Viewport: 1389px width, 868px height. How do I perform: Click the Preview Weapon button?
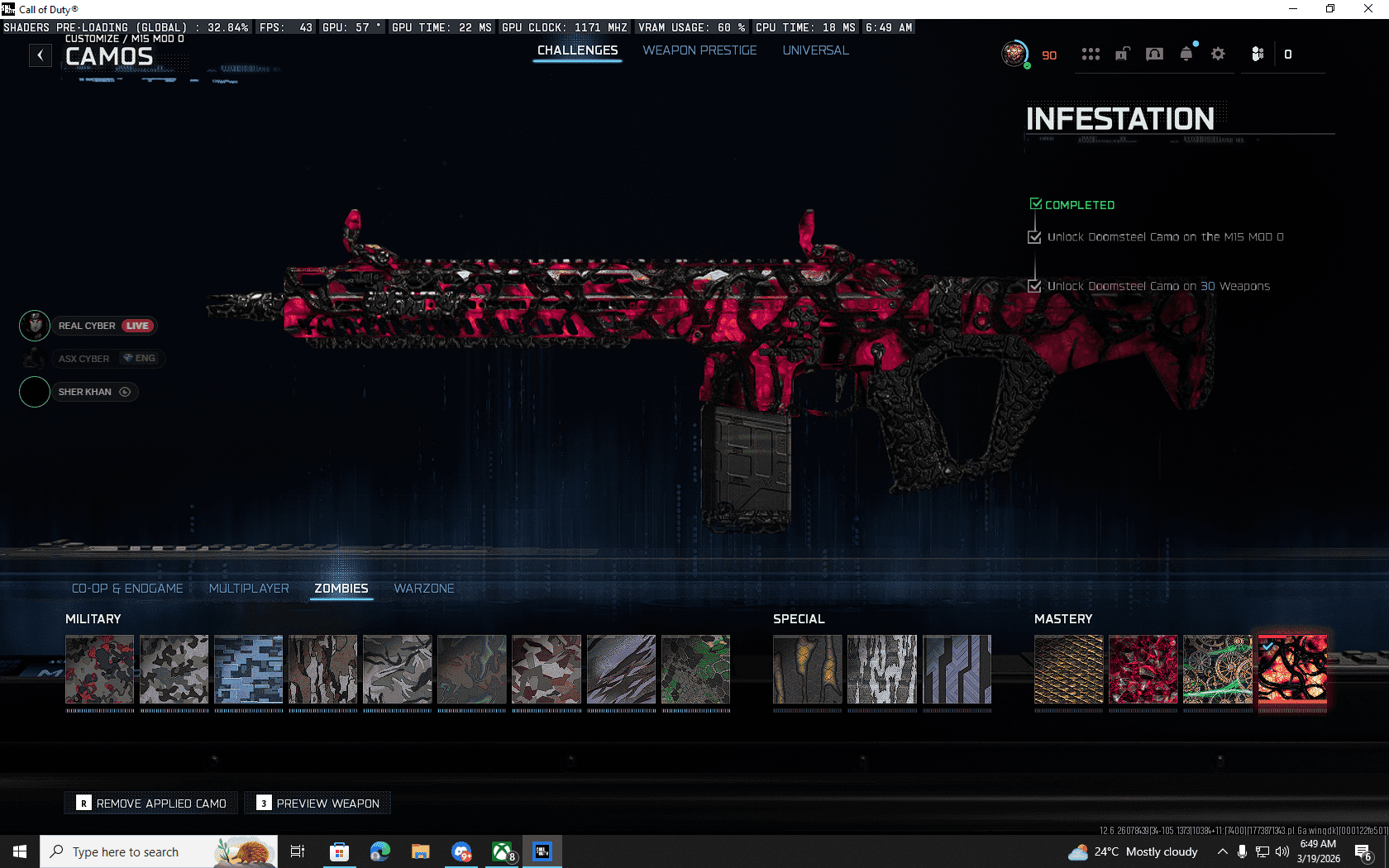(x=317, y=804)
